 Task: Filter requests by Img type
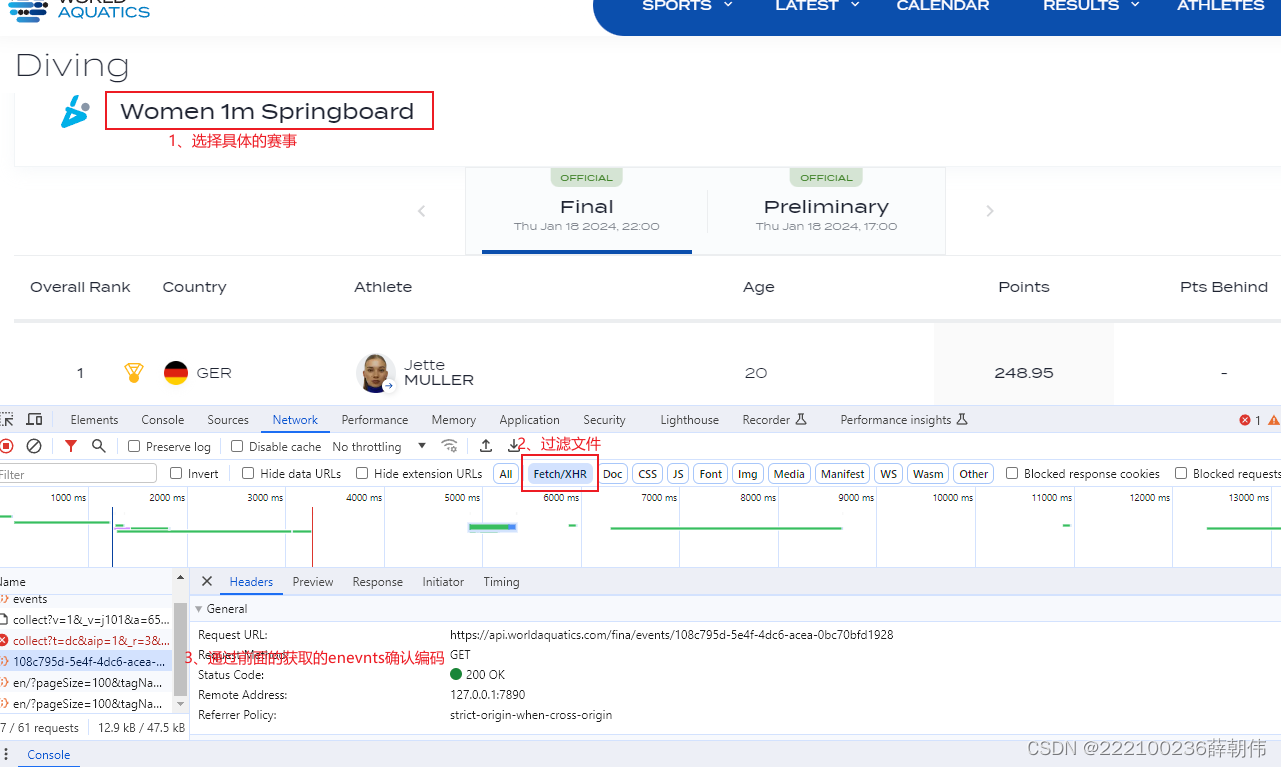(x=747, y=474)
